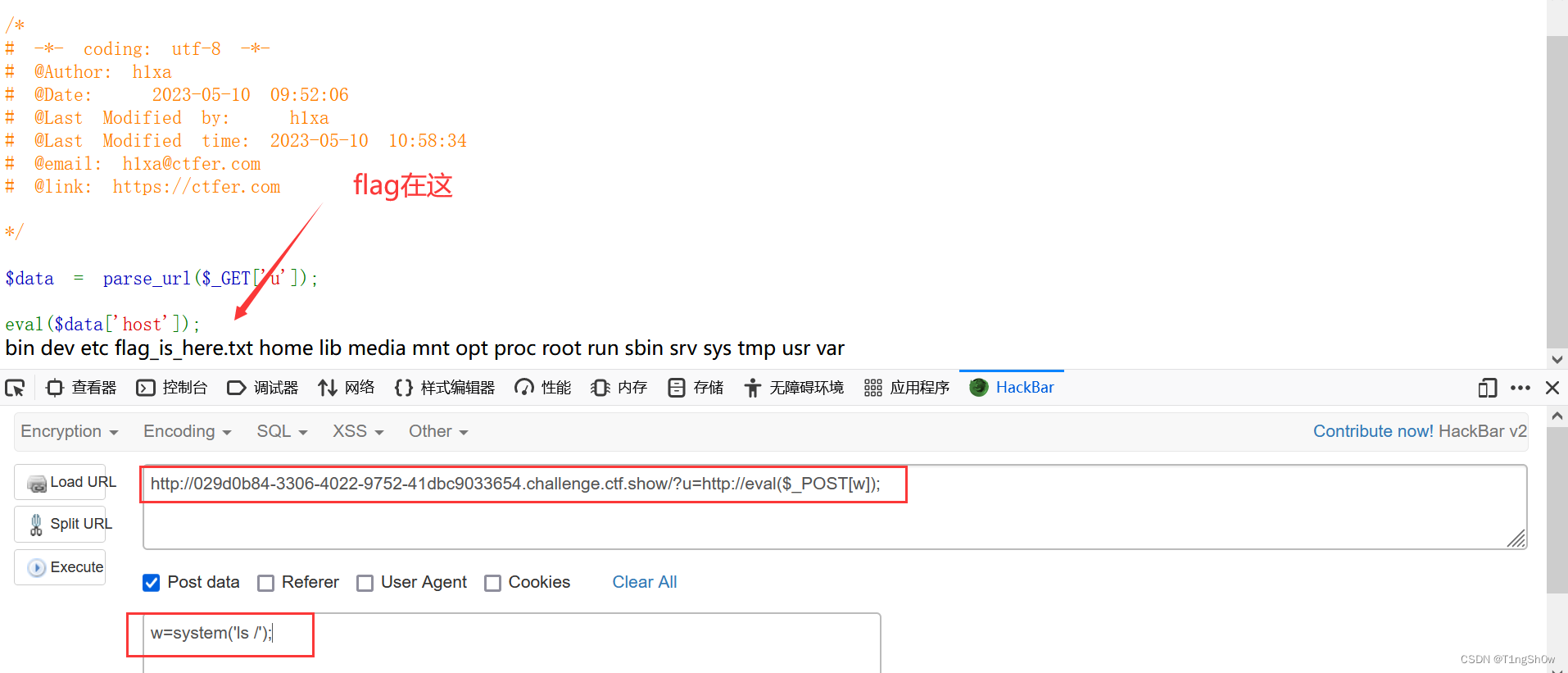Switch to the 网络 network tab
Image resolution: width=1568 pixels, height=673 pixels.
347,388
